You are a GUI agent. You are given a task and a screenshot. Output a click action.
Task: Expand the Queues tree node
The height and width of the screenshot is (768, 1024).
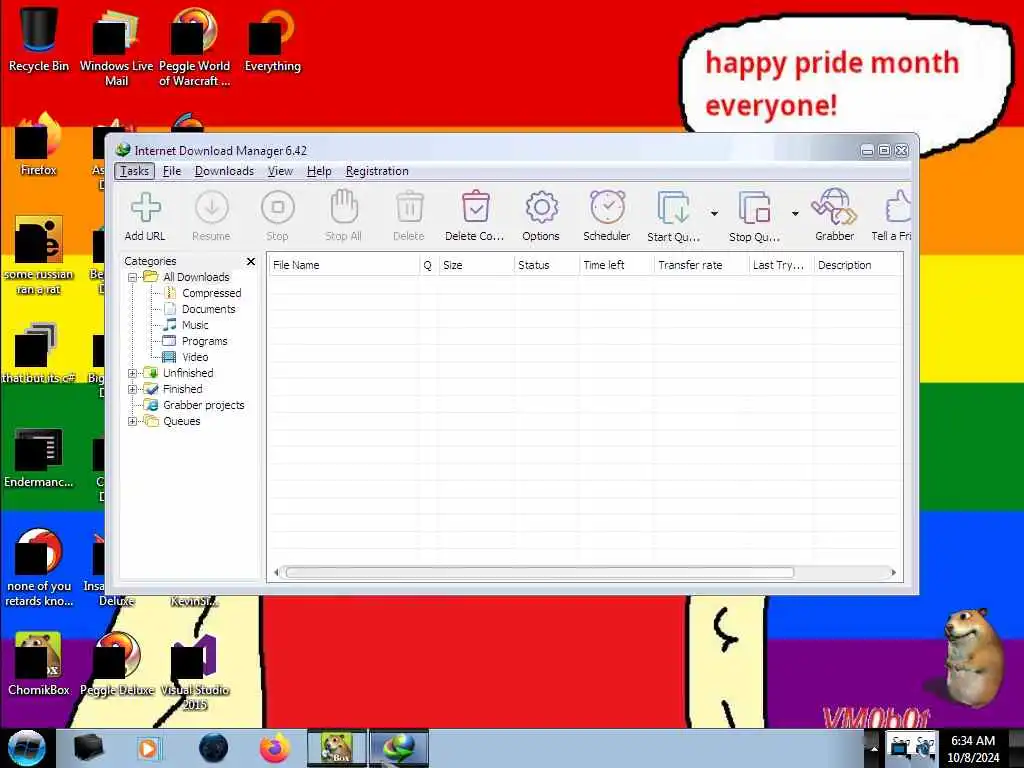[x=133, y=421]
